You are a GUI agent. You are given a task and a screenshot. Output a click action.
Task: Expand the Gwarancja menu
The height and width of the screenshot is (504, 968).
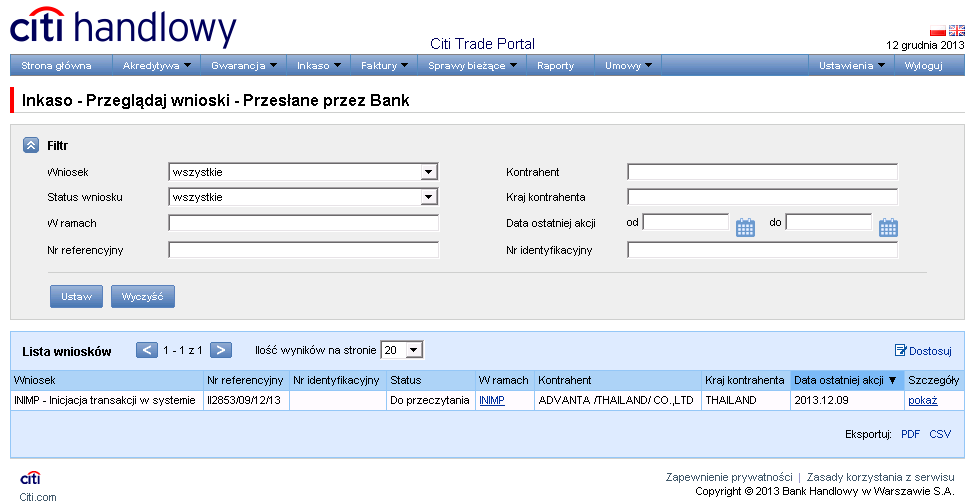(x=244, y=65)
